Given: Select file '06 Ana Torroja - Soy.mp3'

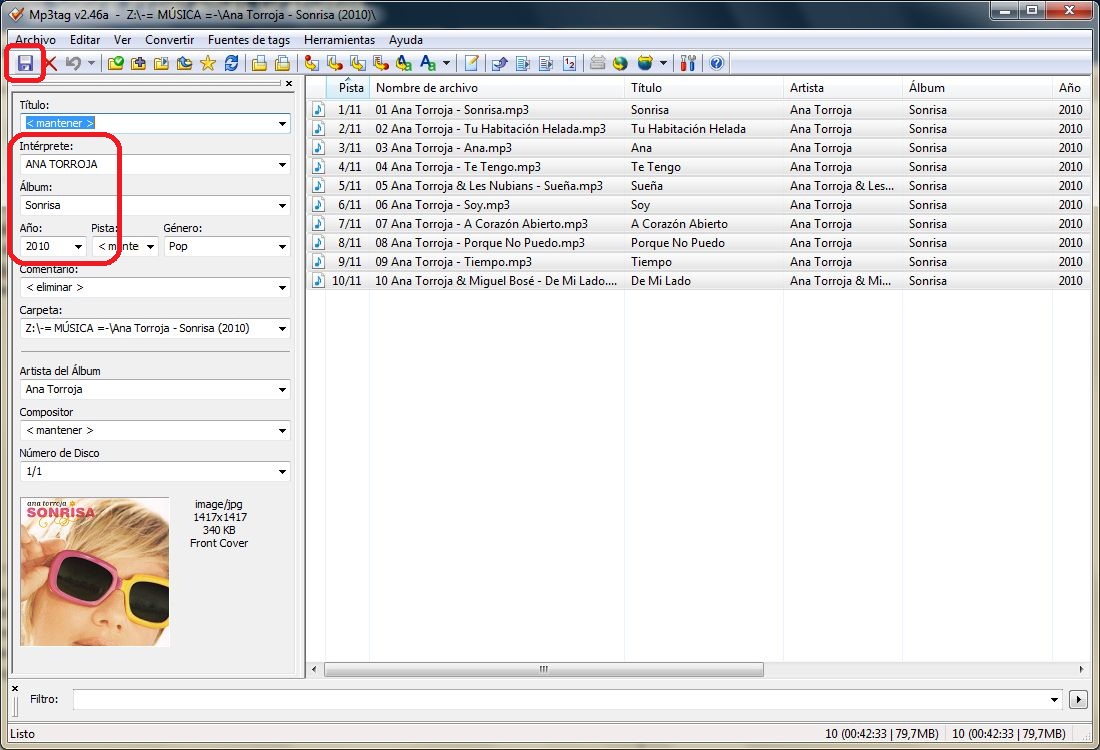Looking at the screenshot, I should pos(443,204).
